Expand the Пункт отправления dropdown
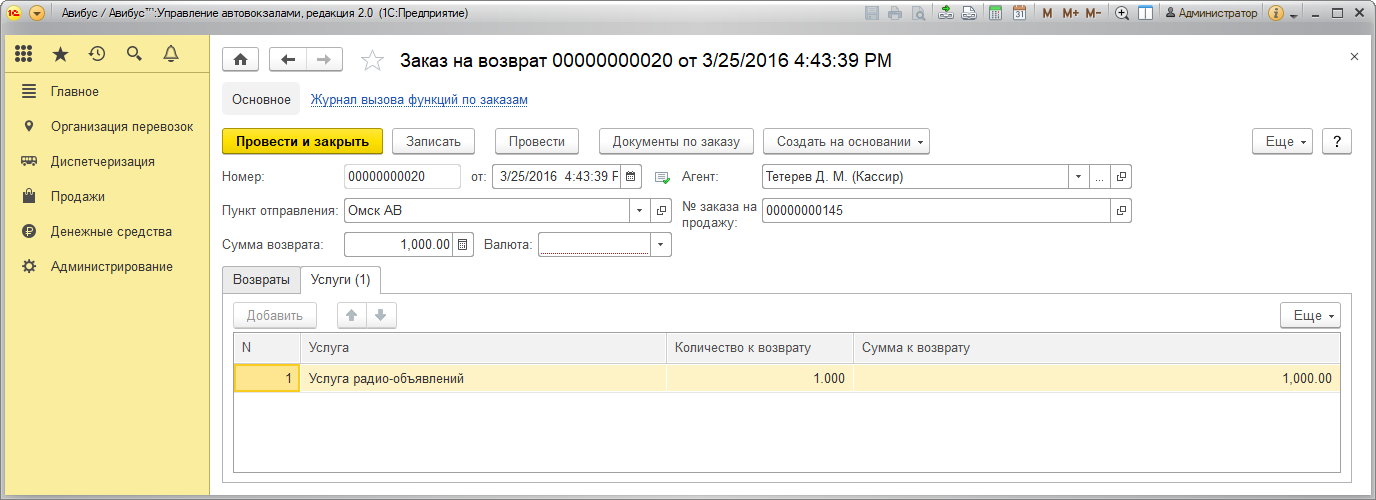The height and width of the screenshot is (500, 1376). point(639,211)
